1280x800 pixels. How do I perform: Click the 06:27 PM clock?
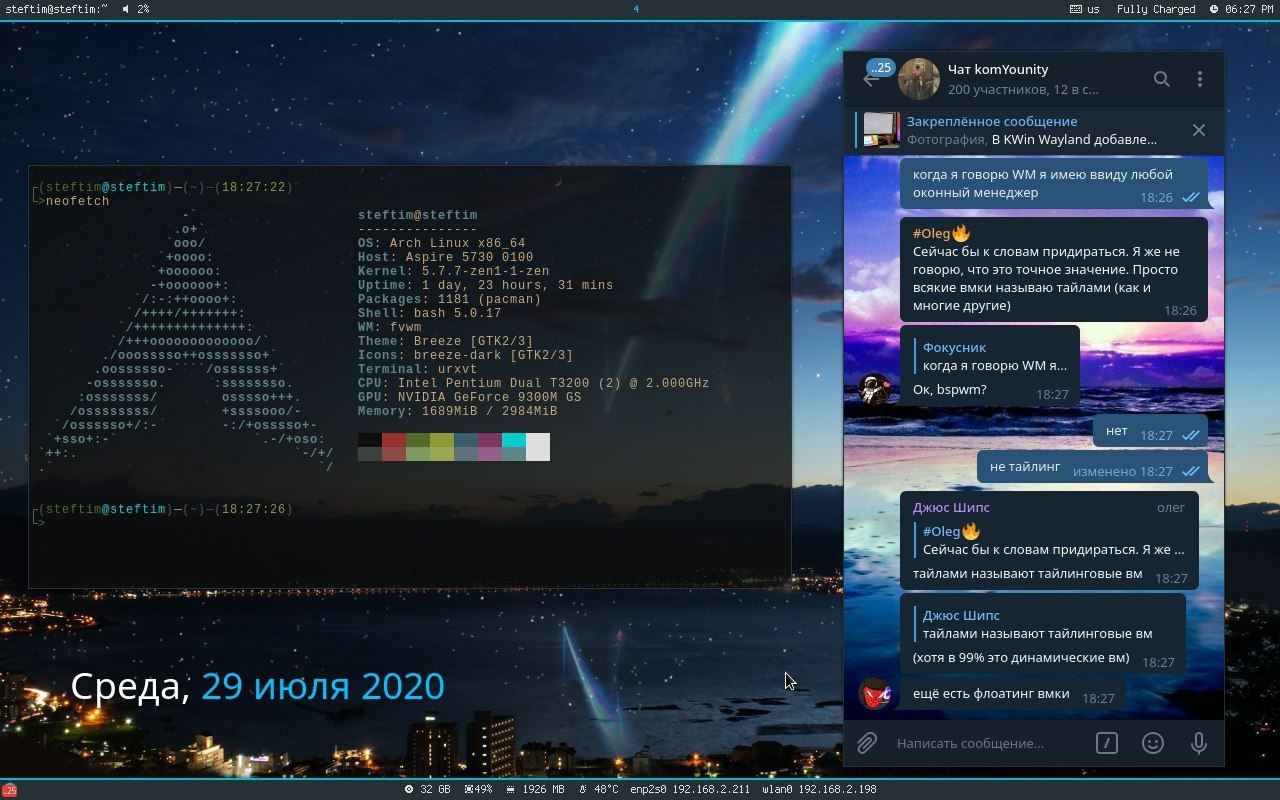(1241, 8)
